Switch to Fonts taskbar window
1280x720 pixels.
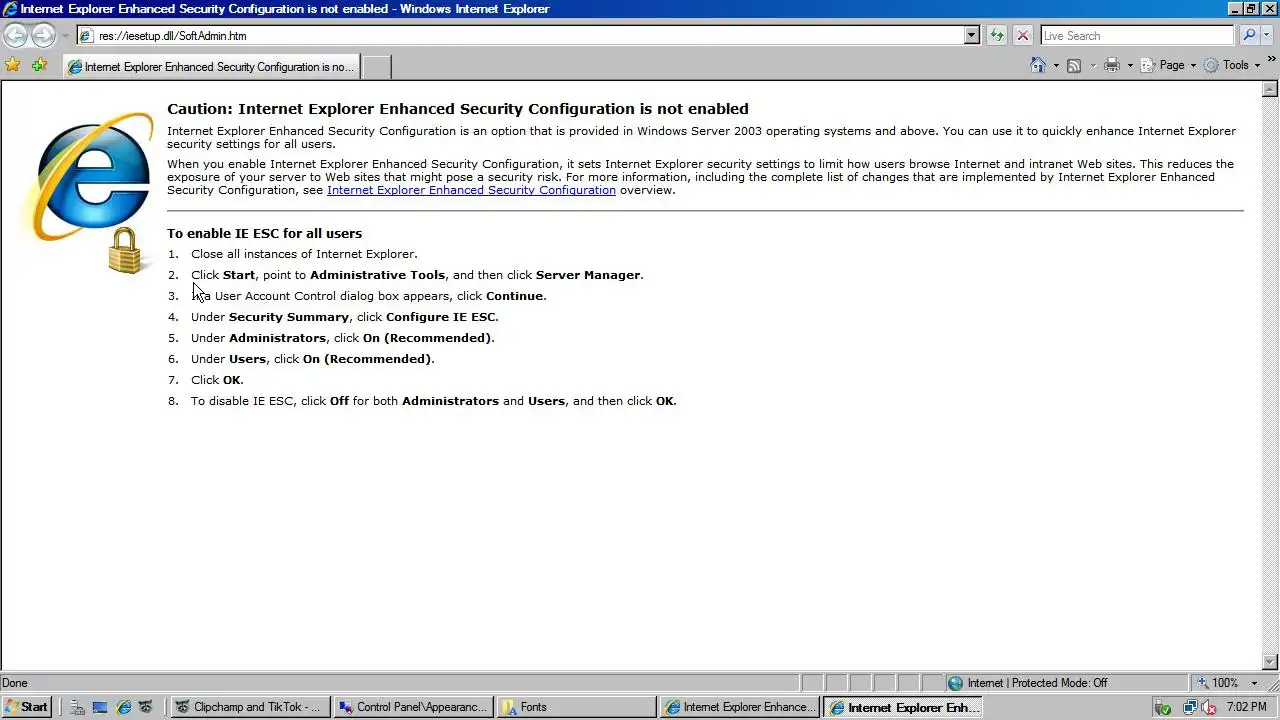(x=575, y=707)
